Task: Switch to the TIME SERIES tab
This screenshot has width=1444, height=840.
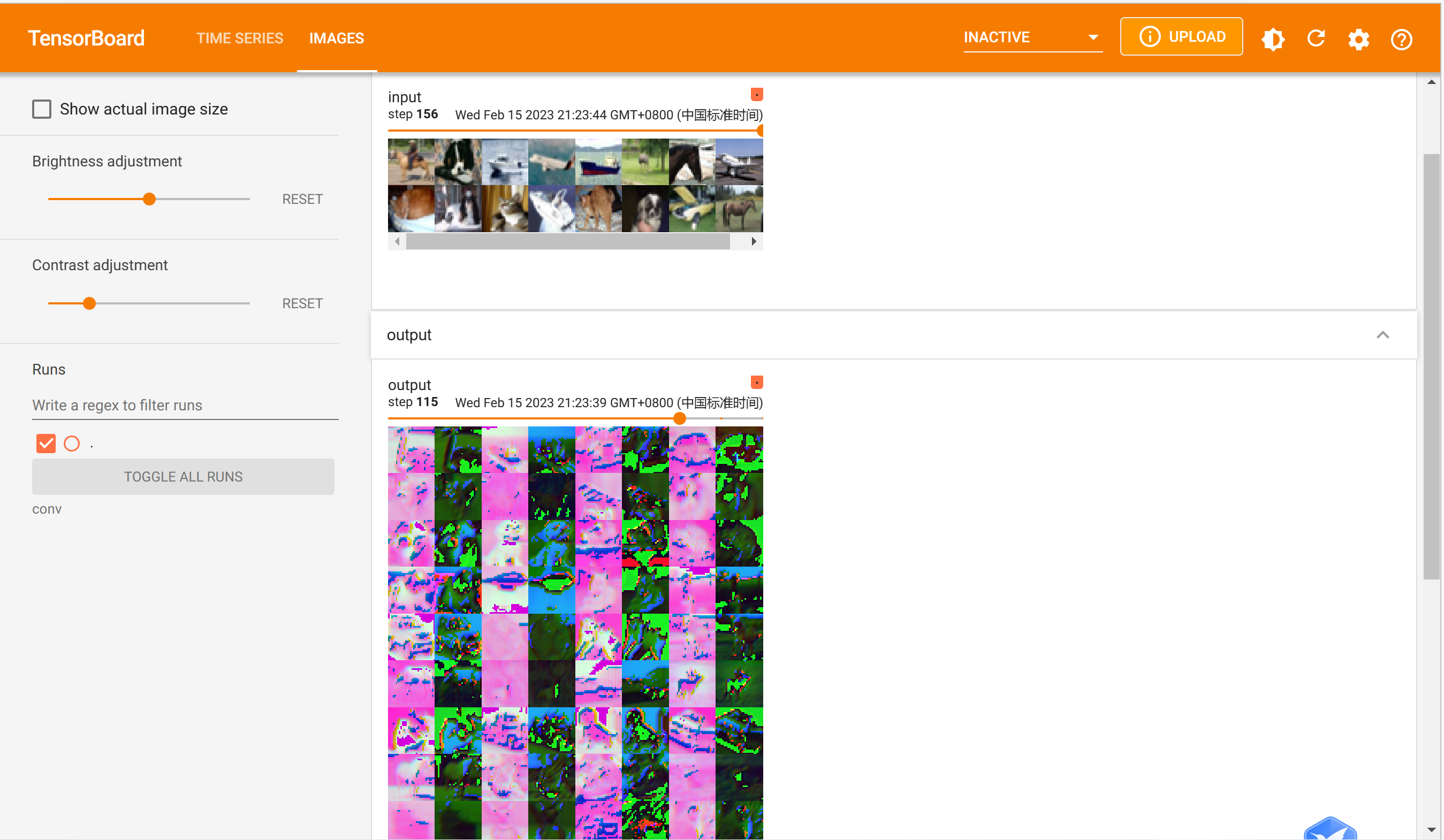Action: pyautogui.click(x=240, y=39)
